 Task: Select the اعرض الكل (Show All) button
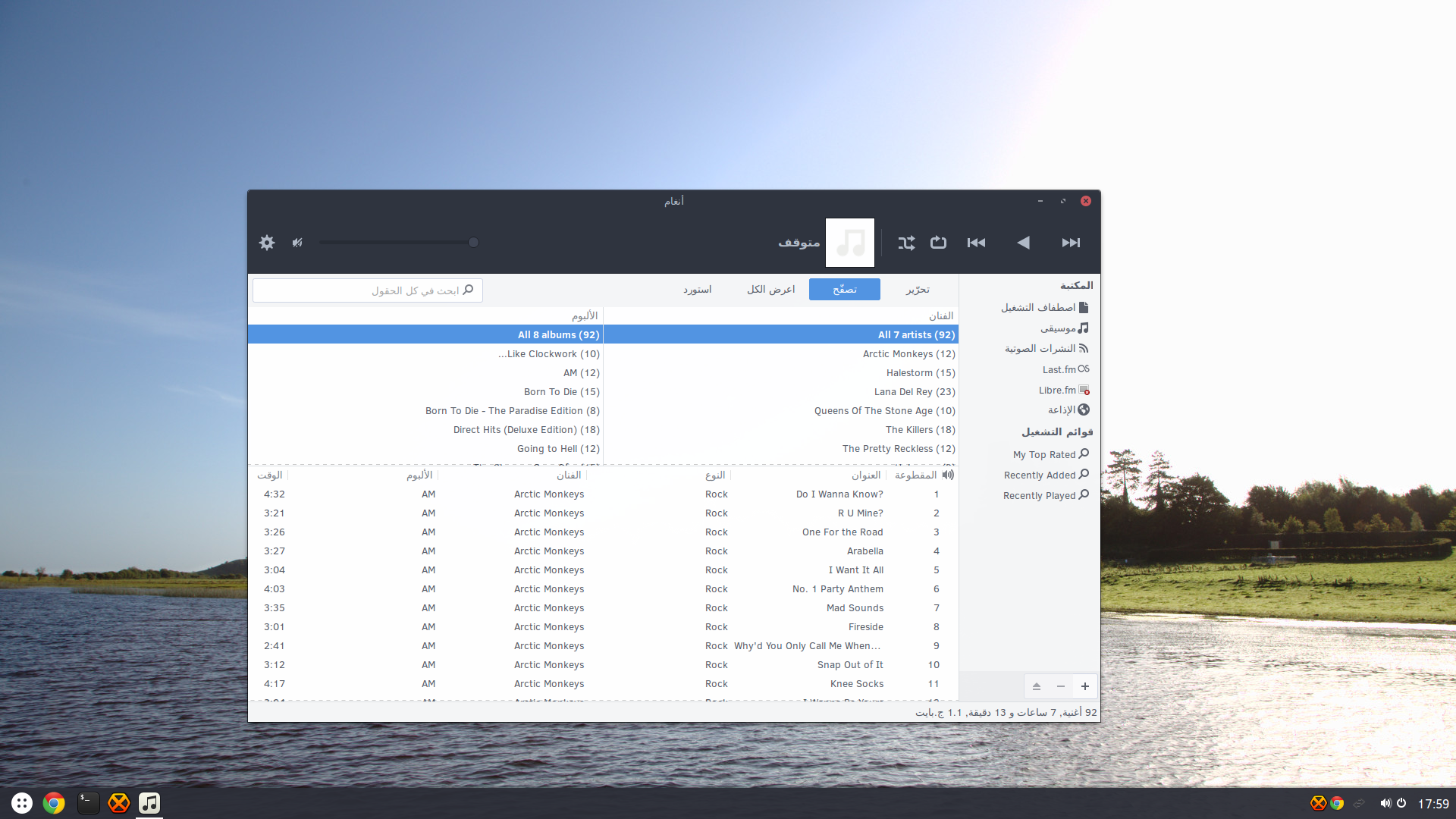(x=770, y=290)
